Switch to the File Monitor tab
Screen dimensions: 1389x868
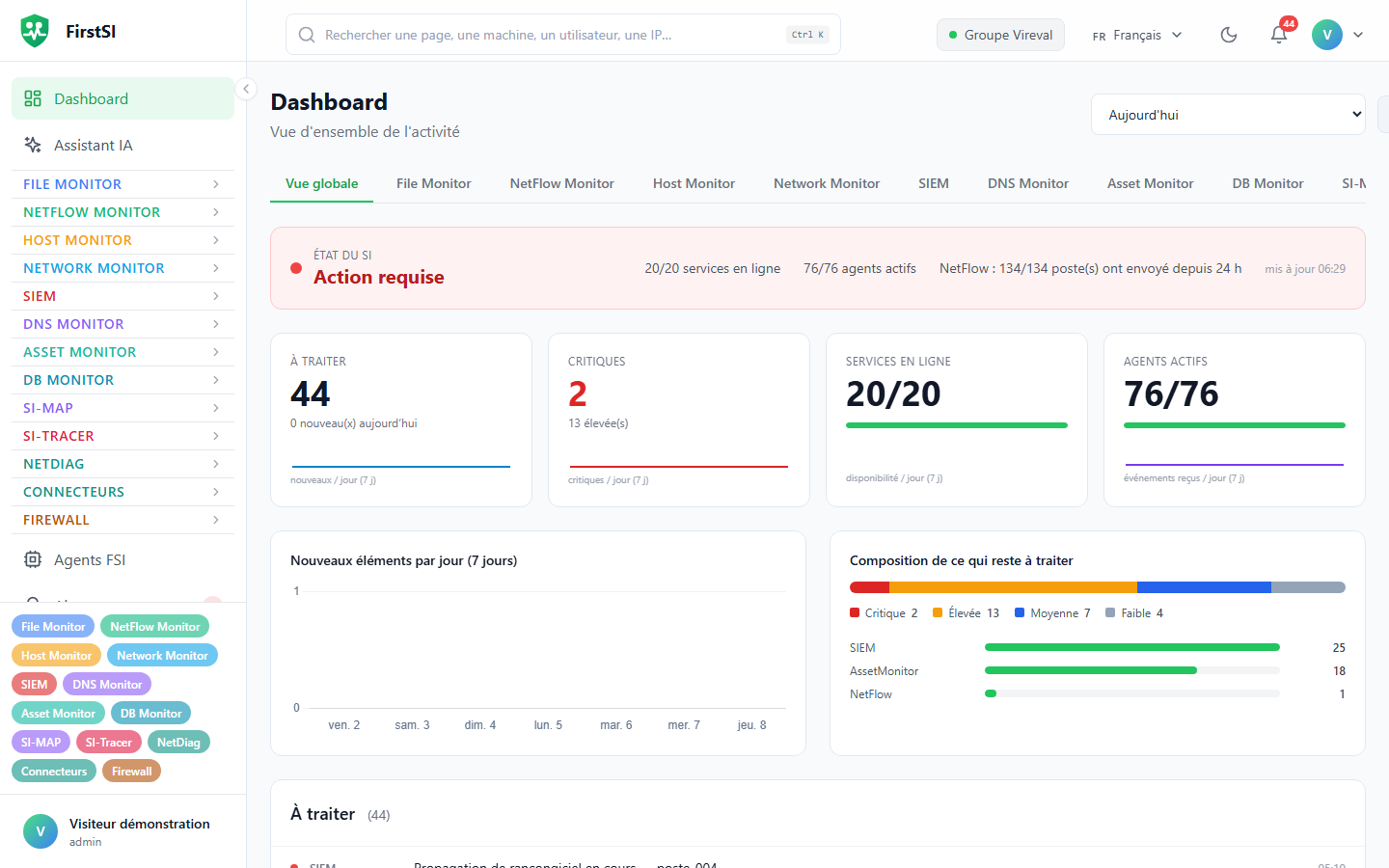coord(434,183)
